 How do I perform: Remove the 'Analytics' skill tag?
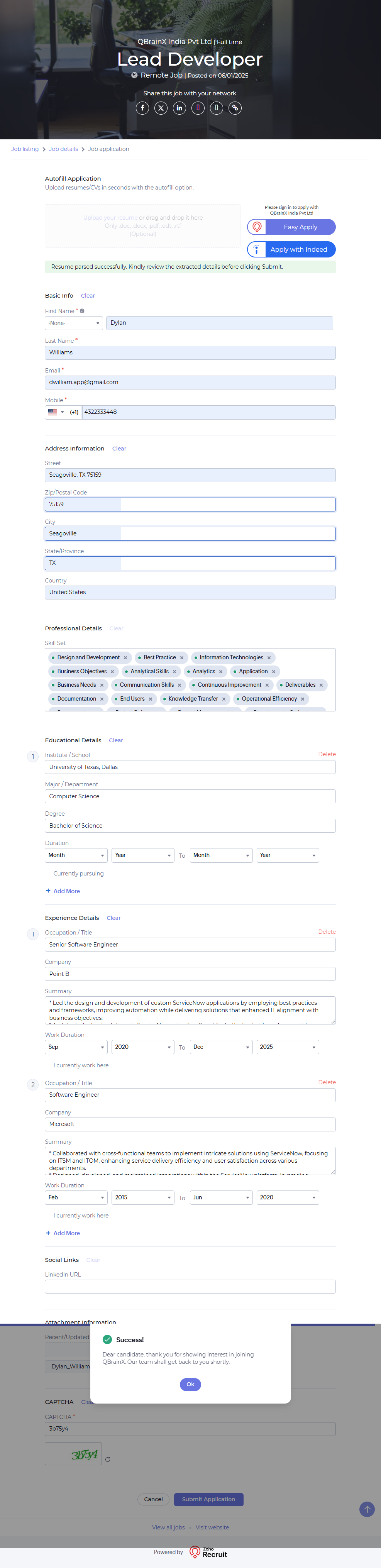[x=220, y=671]
